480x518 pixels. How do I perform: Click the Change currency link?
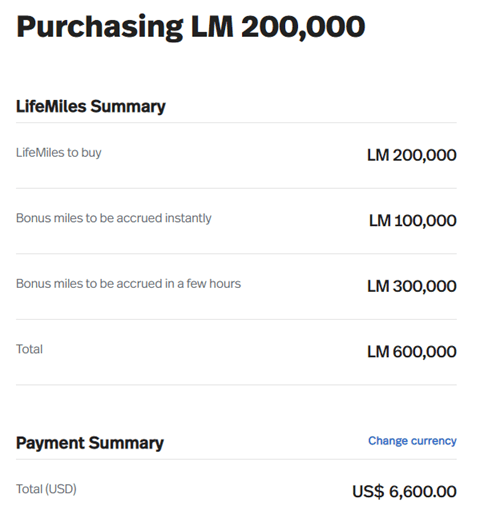[412, 441]
